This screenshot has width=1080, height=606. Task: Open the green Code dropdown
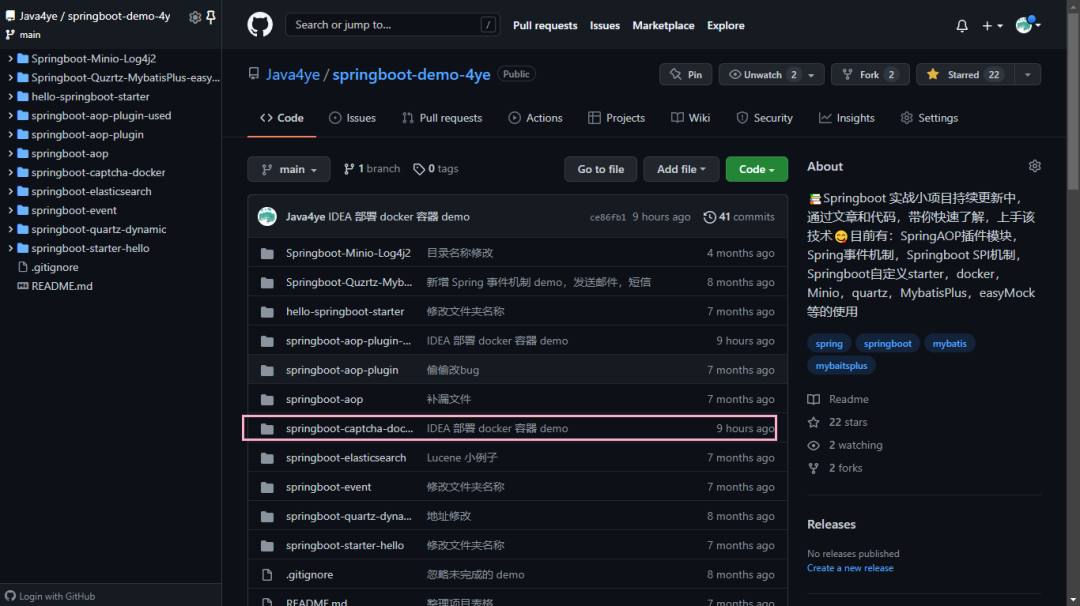(x=756, y=169)
